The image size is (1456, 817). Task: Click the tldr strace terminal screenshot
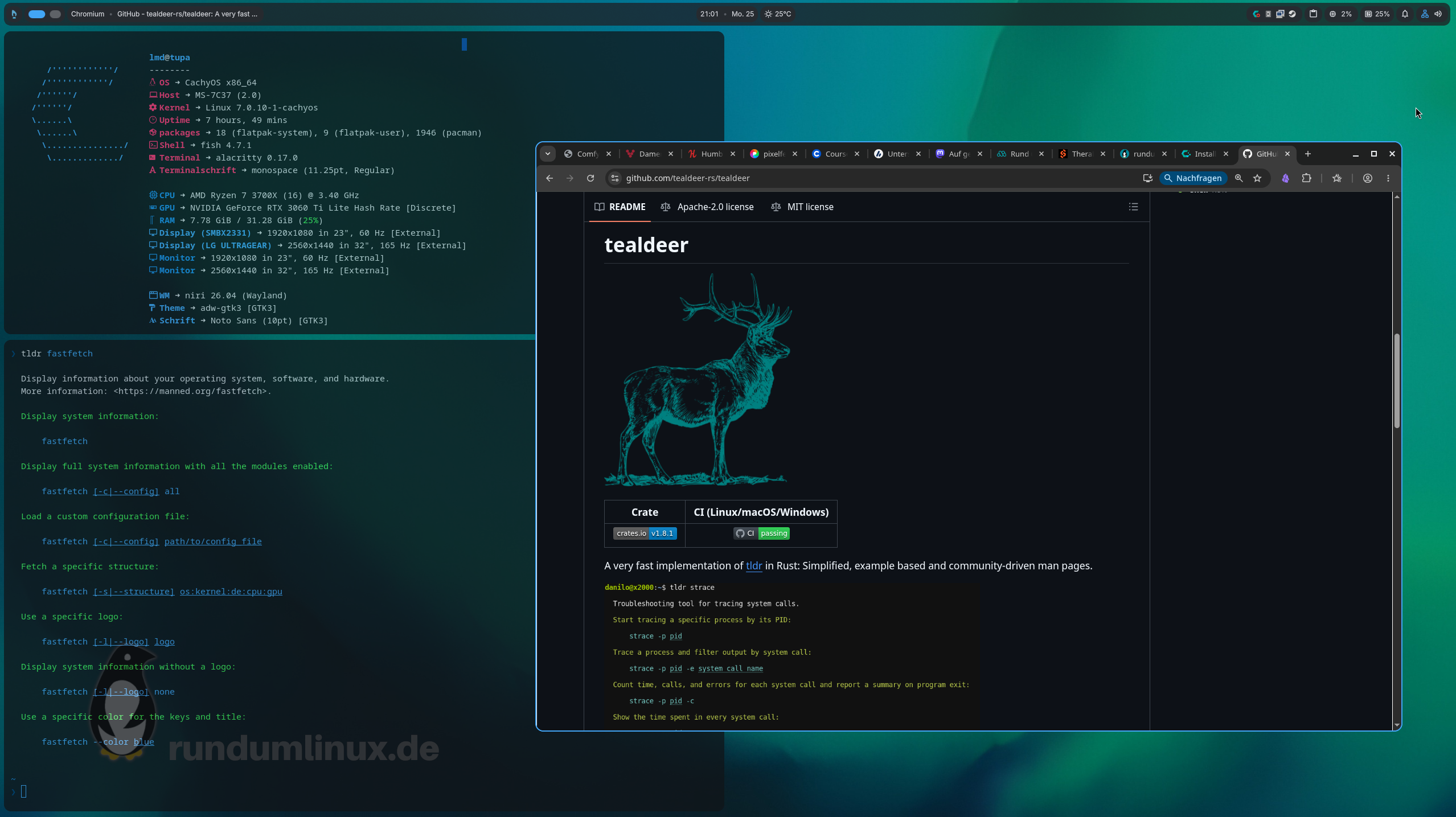(791, 656)
